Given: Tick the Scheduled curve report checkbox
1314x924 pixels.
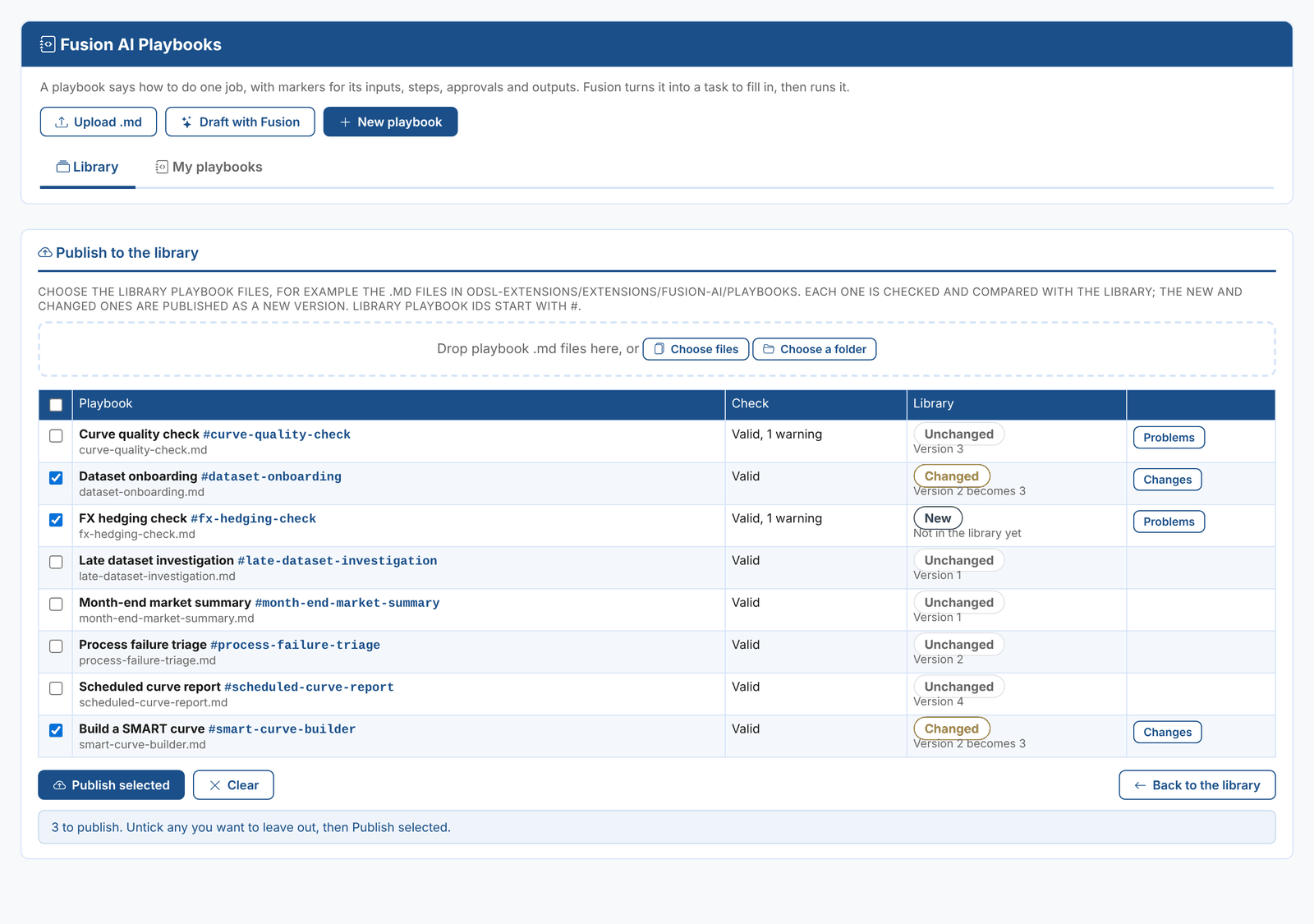Looking at the screenshot, I should [56, 688].
